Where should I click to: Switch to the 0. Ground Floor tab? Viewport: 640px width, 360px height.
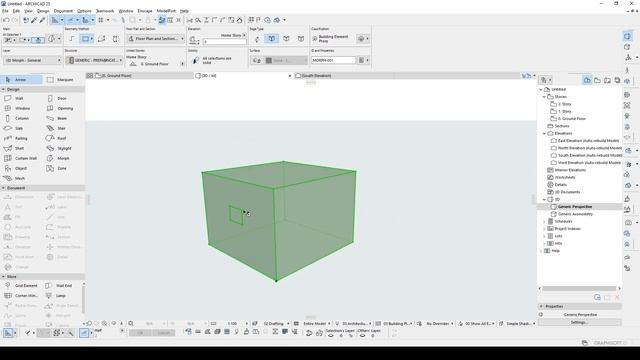(139, 76)
